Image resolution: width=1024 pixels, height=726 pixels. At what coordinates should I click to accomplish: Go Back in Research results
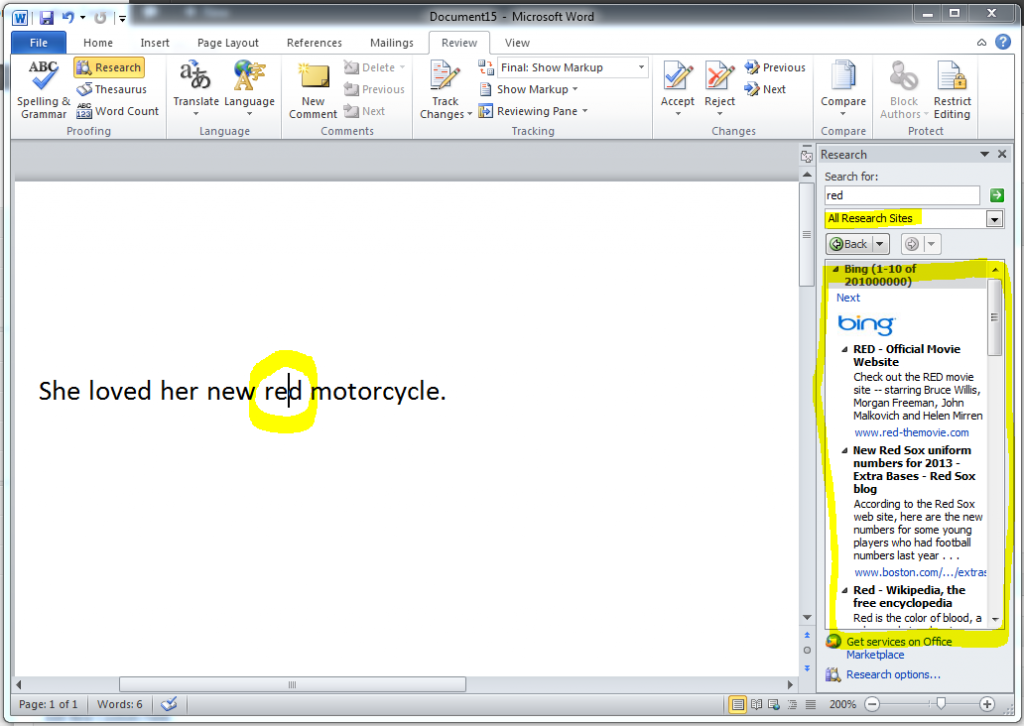(848, 244)
